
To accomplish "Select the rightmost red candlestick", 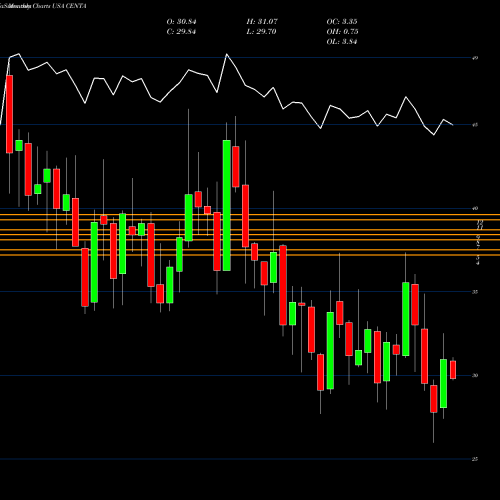I will pos(453,369).
